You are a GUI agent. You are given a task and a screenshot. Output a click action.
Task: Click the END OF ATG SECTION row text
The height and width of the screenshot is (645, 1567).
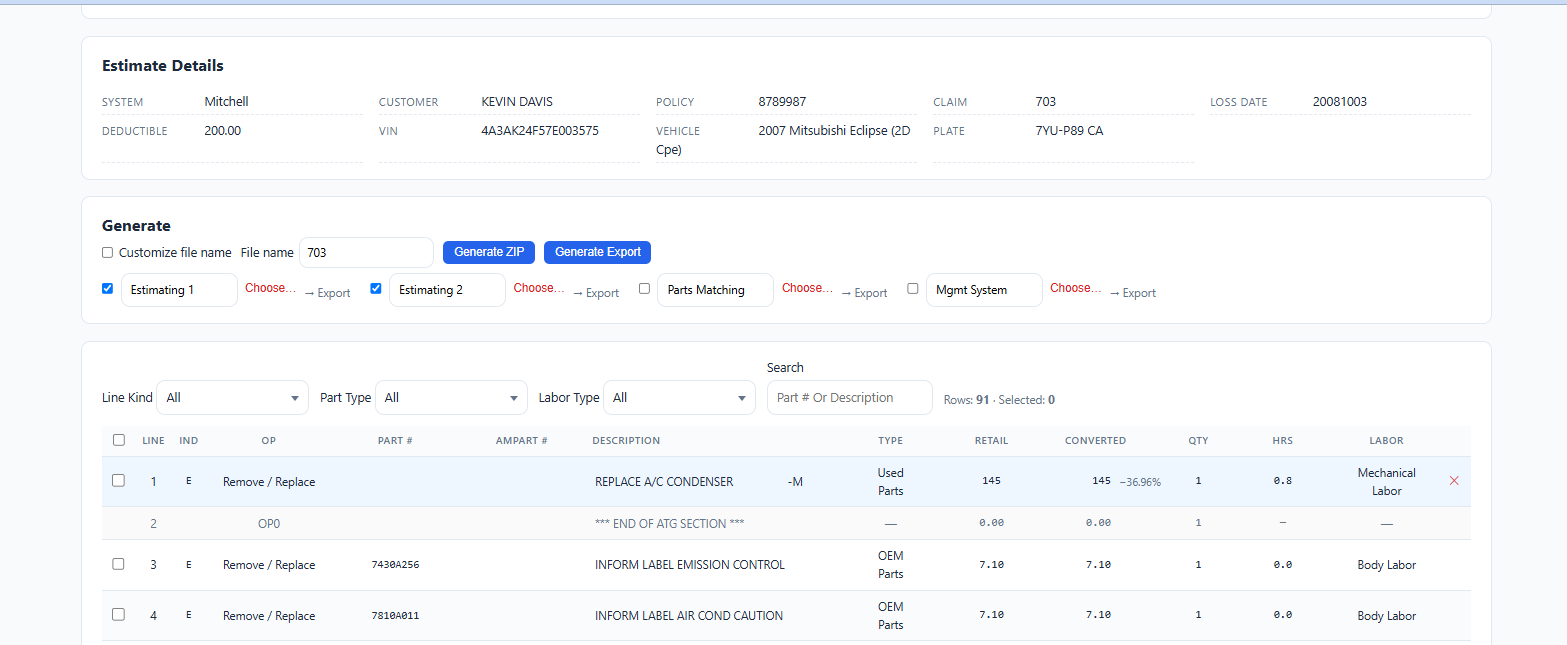pyautogui.click(x=669, y=523)
